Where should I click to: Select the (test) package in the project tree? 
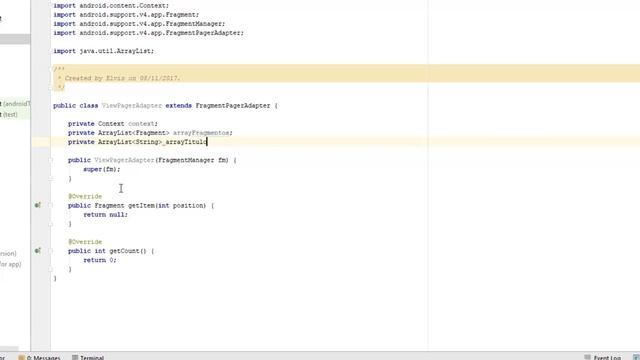point(9,115)
